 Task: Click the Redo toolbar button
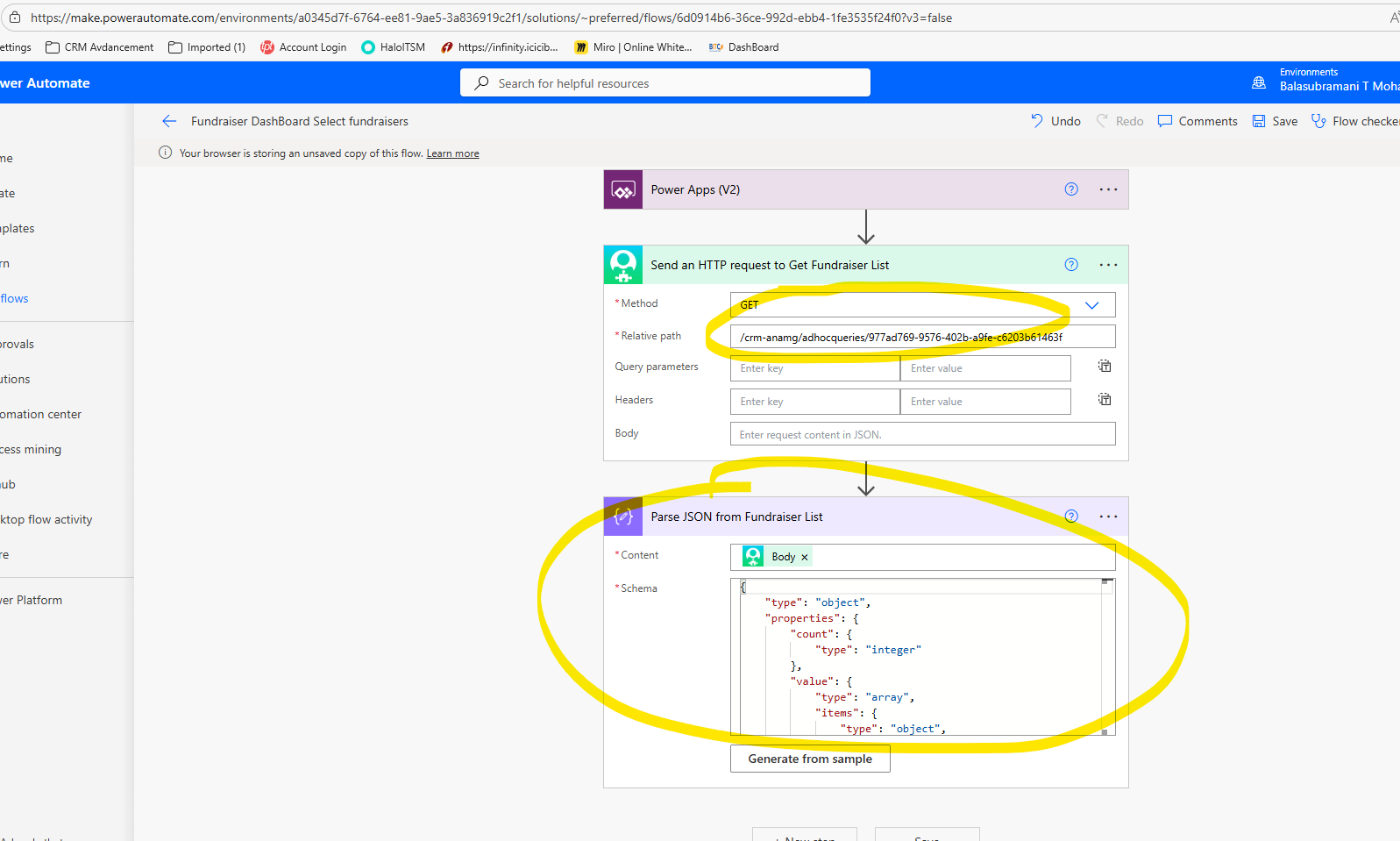click(1119, 121)
